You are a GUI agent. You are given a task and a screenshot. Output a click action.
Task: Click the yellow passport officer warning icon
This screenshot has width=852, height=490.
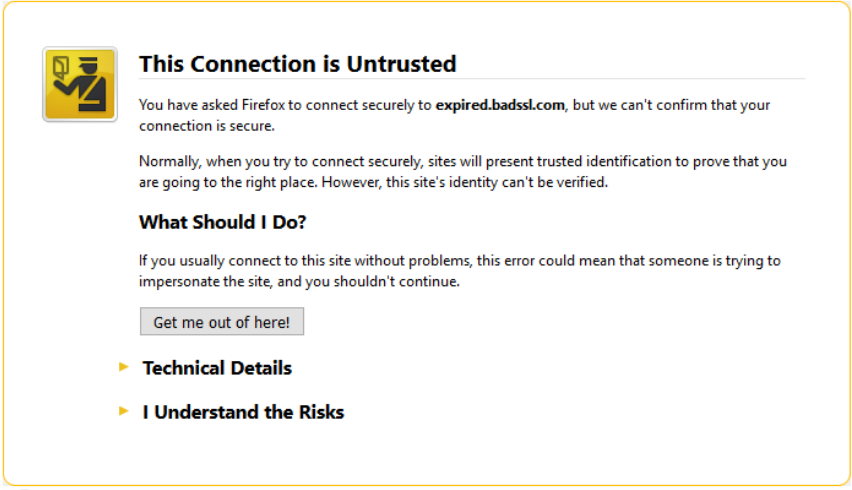point(80,84)
